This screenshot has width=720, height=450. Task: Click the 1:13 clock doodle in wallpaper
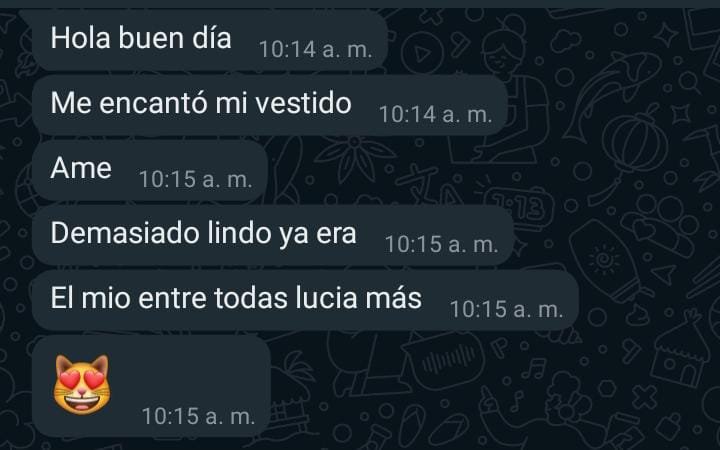pyautogui.click(x=521, y=207)
